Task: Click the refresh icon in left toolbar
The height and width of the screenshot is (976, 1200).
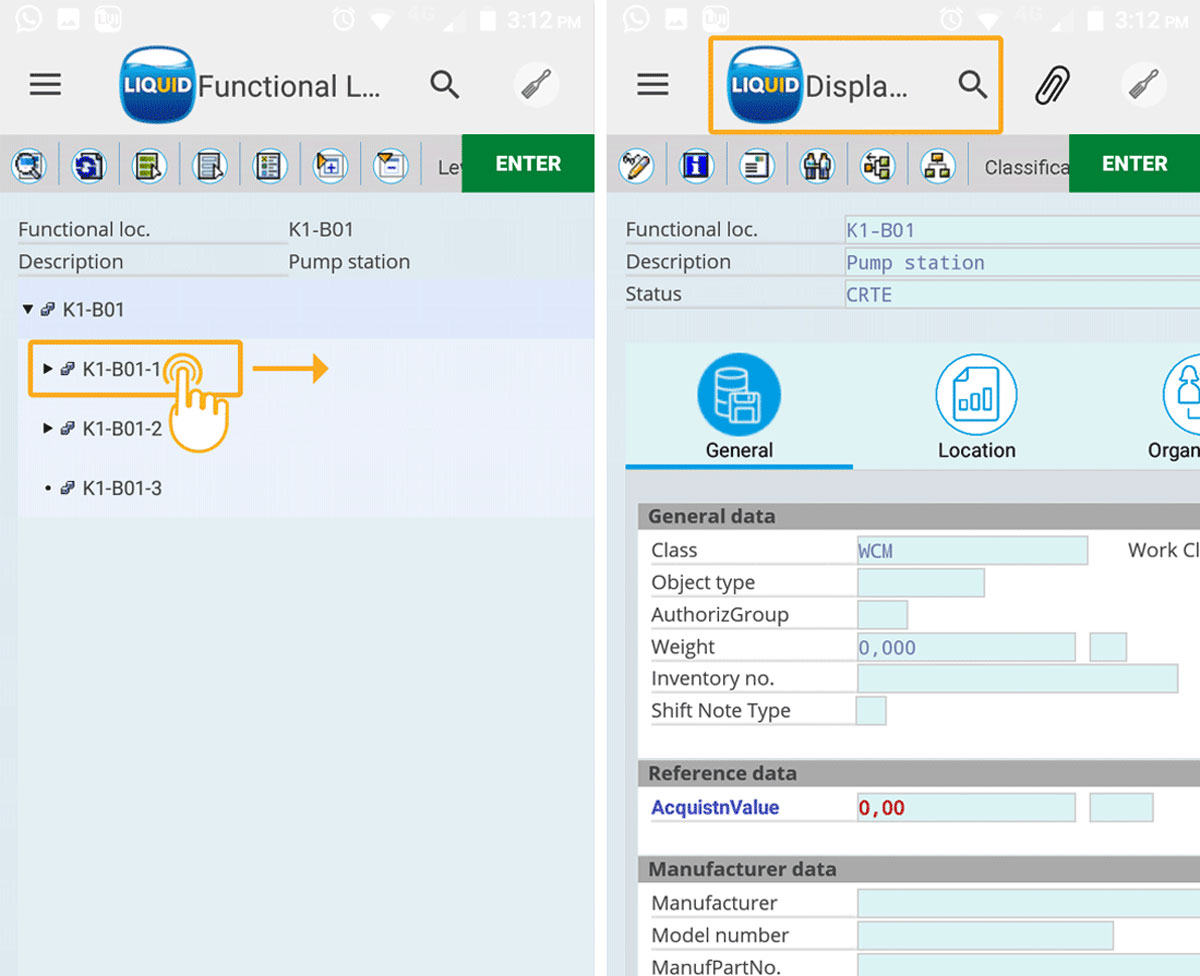Action: click(x=89, y=166)
